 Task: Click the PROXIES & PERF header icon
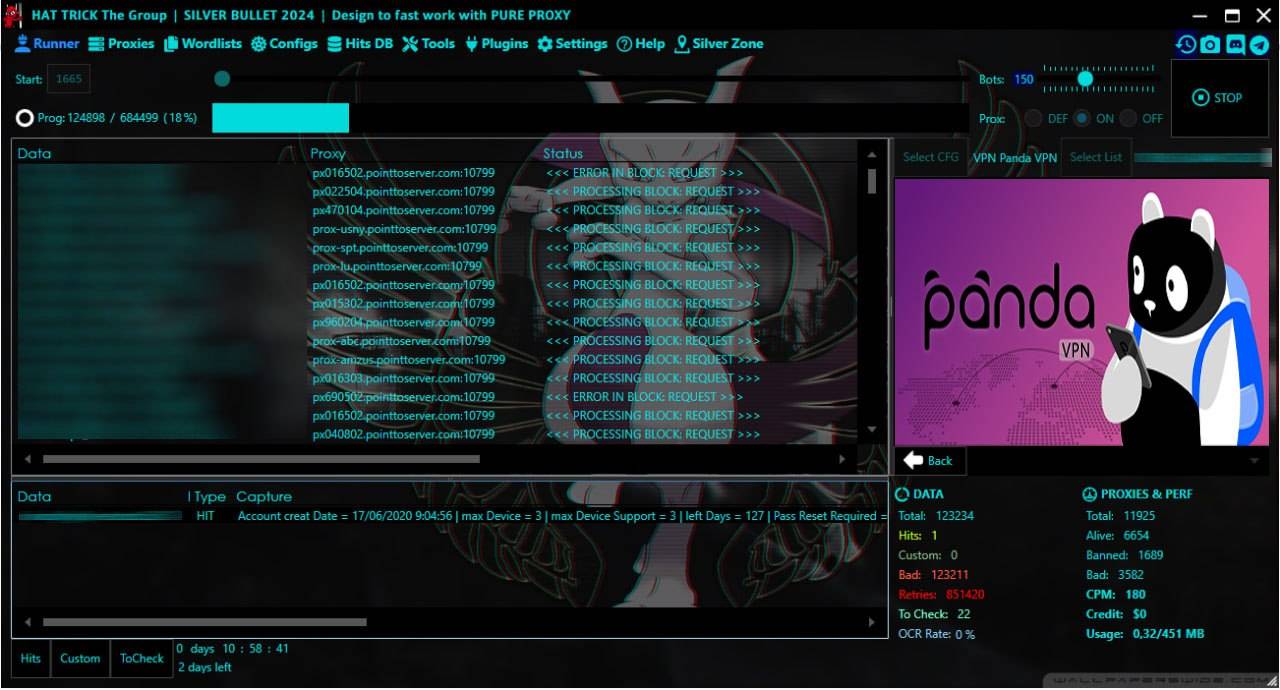tap(1089, 494)
